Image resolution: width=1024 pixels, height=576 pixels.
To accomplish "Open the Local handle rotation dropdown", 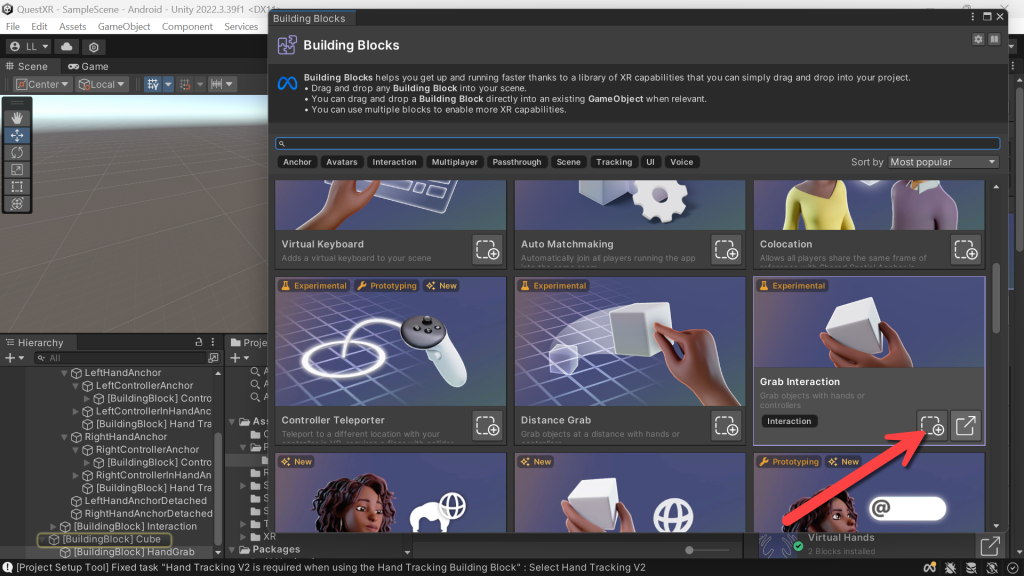I will click(x=101, y=84).
